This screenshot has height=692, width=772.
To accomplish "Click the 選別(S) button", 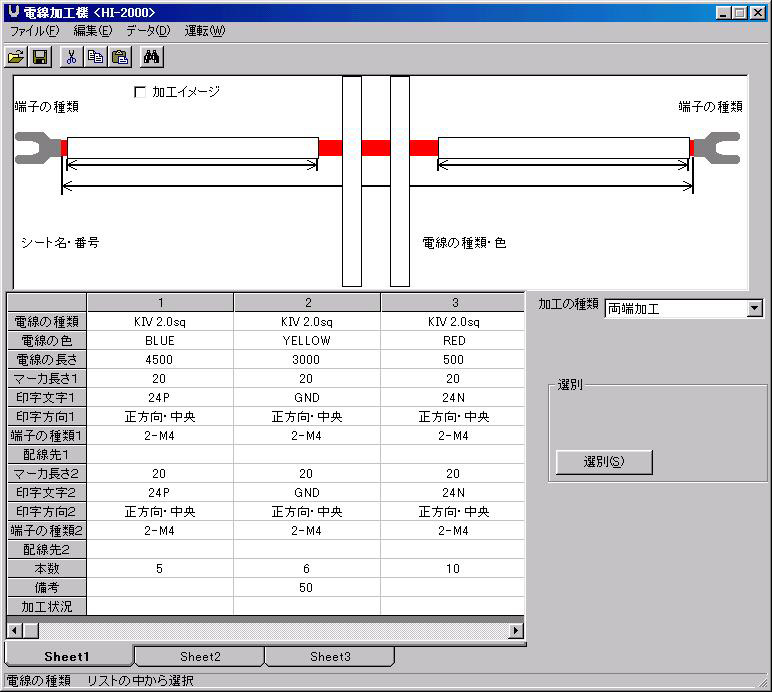I will tap(604, 462).
